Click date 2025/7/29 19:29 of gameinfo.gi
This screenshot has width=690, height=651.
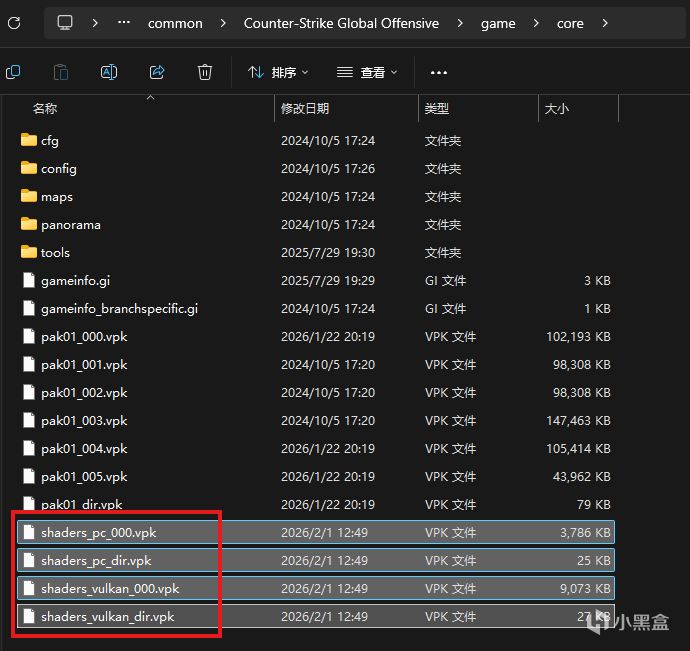point(328,281)
